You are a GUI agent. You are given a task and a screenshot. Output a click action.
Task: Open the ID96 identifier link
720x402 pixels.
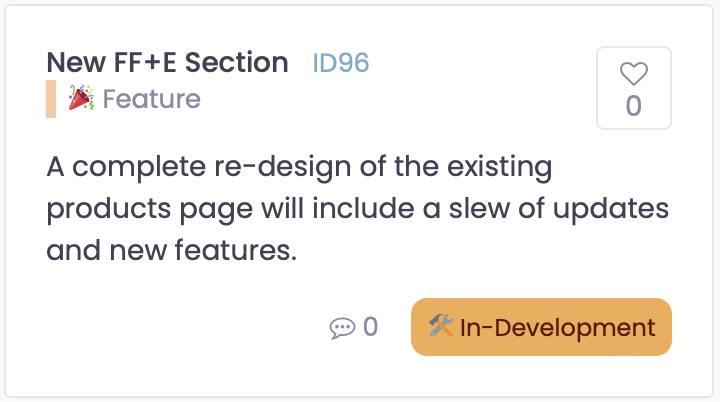coord(341,63)
